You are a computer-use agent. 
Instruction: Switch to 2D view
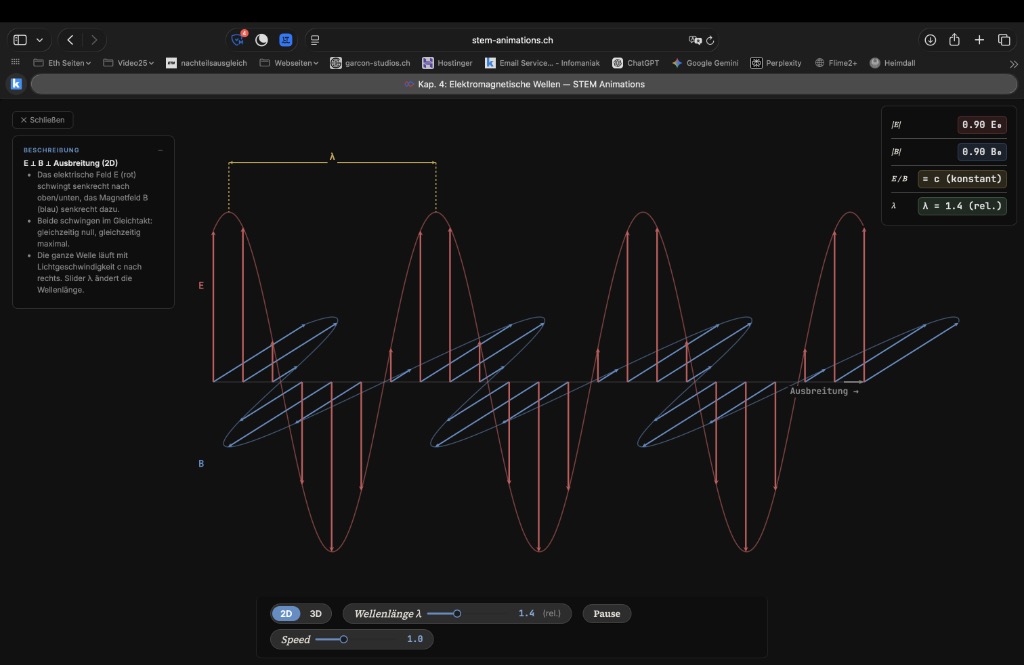click(286, 613)
